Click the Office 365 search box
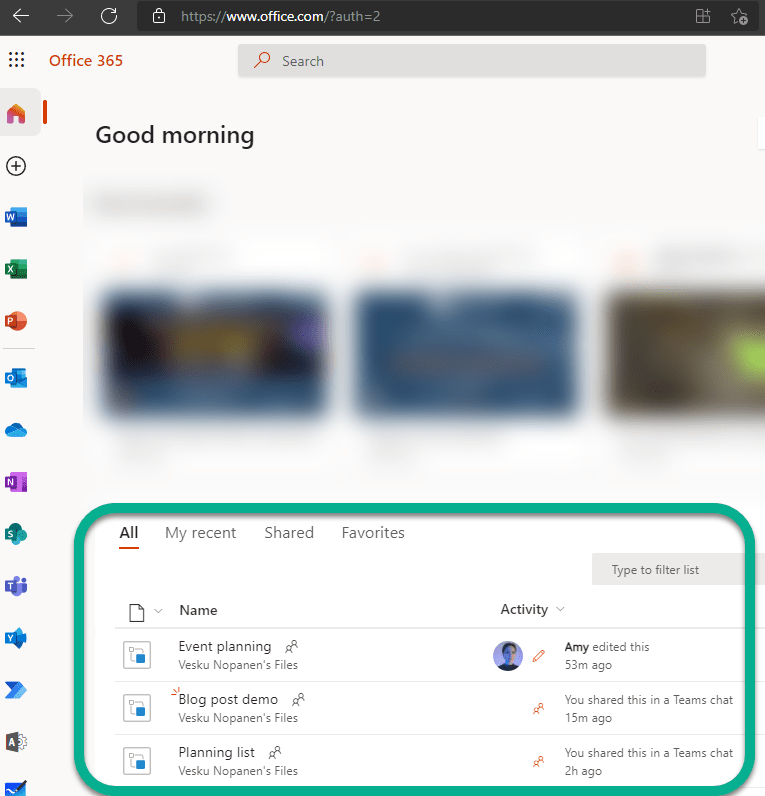 (x=472, y=61)
